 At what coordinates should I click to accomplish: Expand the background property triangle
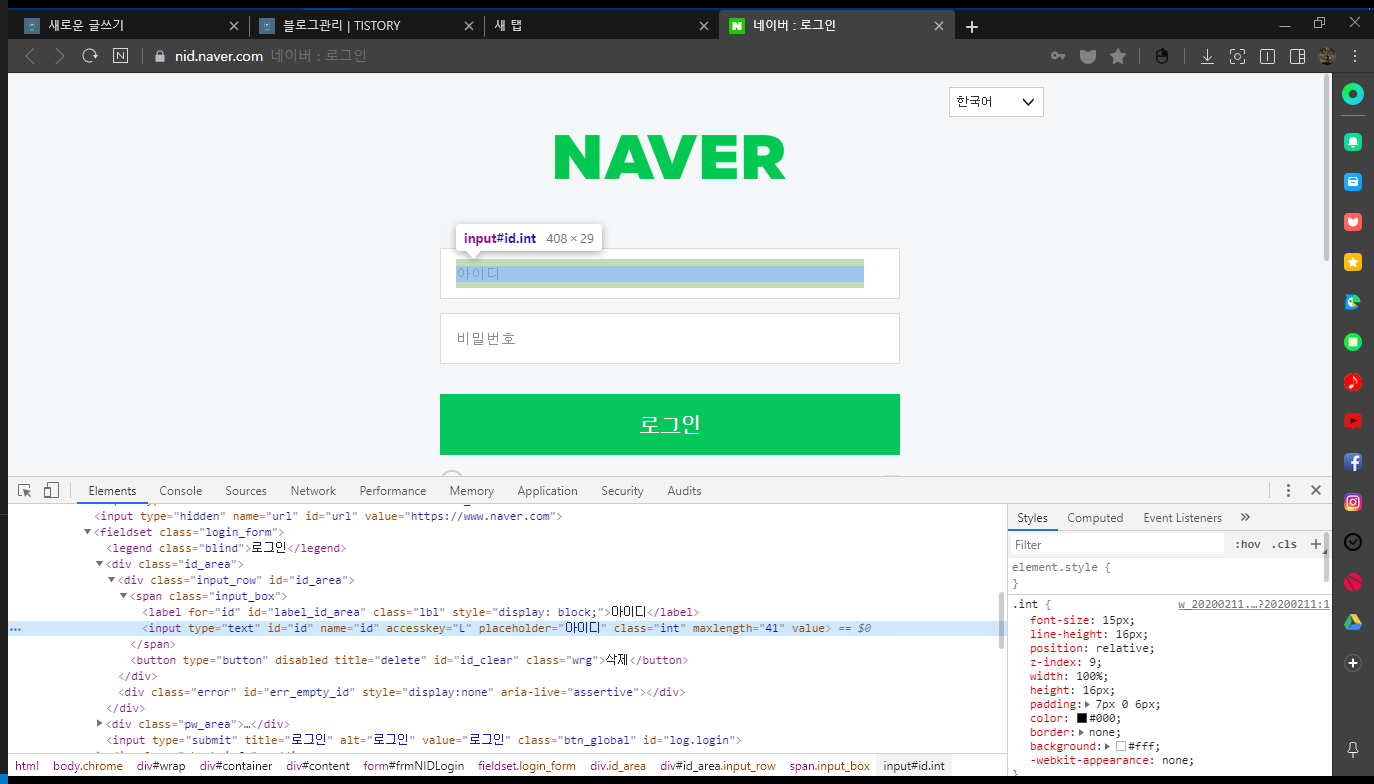pos(1108,747)
